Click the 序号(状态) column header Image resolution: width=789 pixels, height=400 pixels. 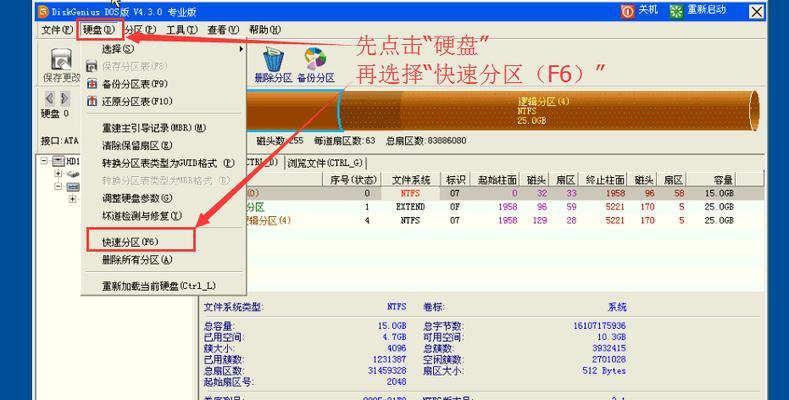[353, 180]
